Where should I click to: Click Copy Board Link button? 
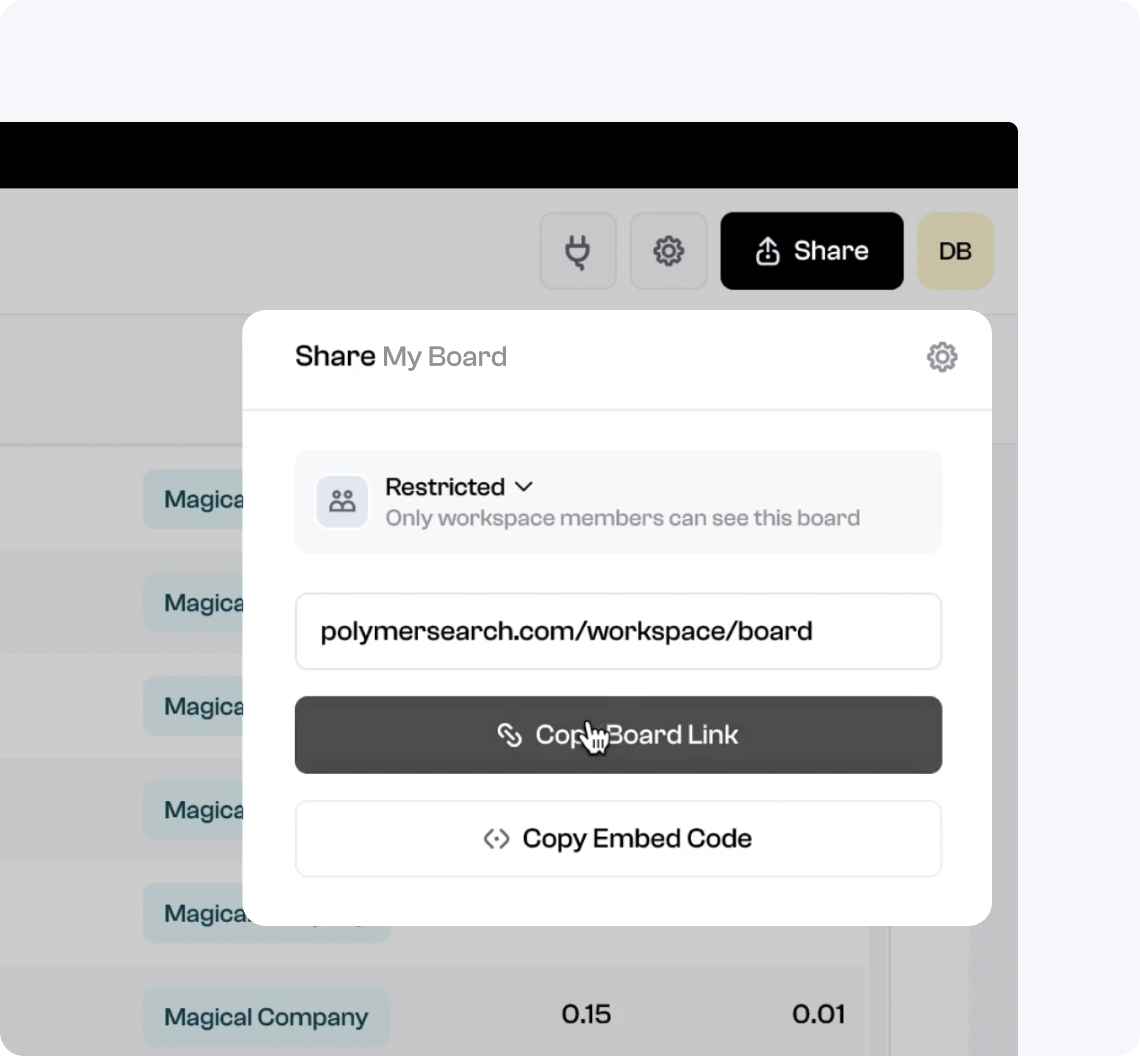click(x=618, y=735)
